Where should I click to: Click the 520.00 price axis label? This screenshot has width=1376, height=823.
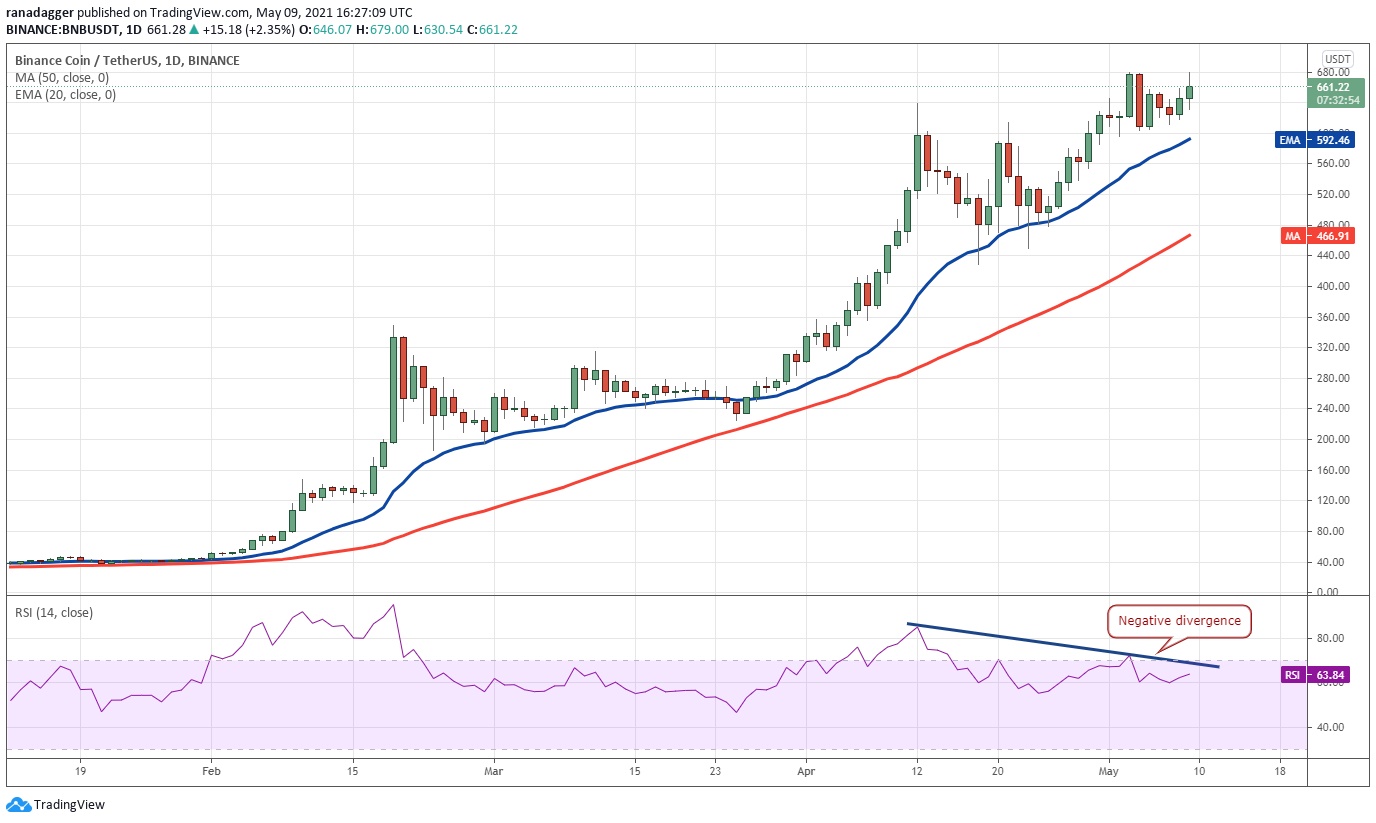click(1333, 194)
